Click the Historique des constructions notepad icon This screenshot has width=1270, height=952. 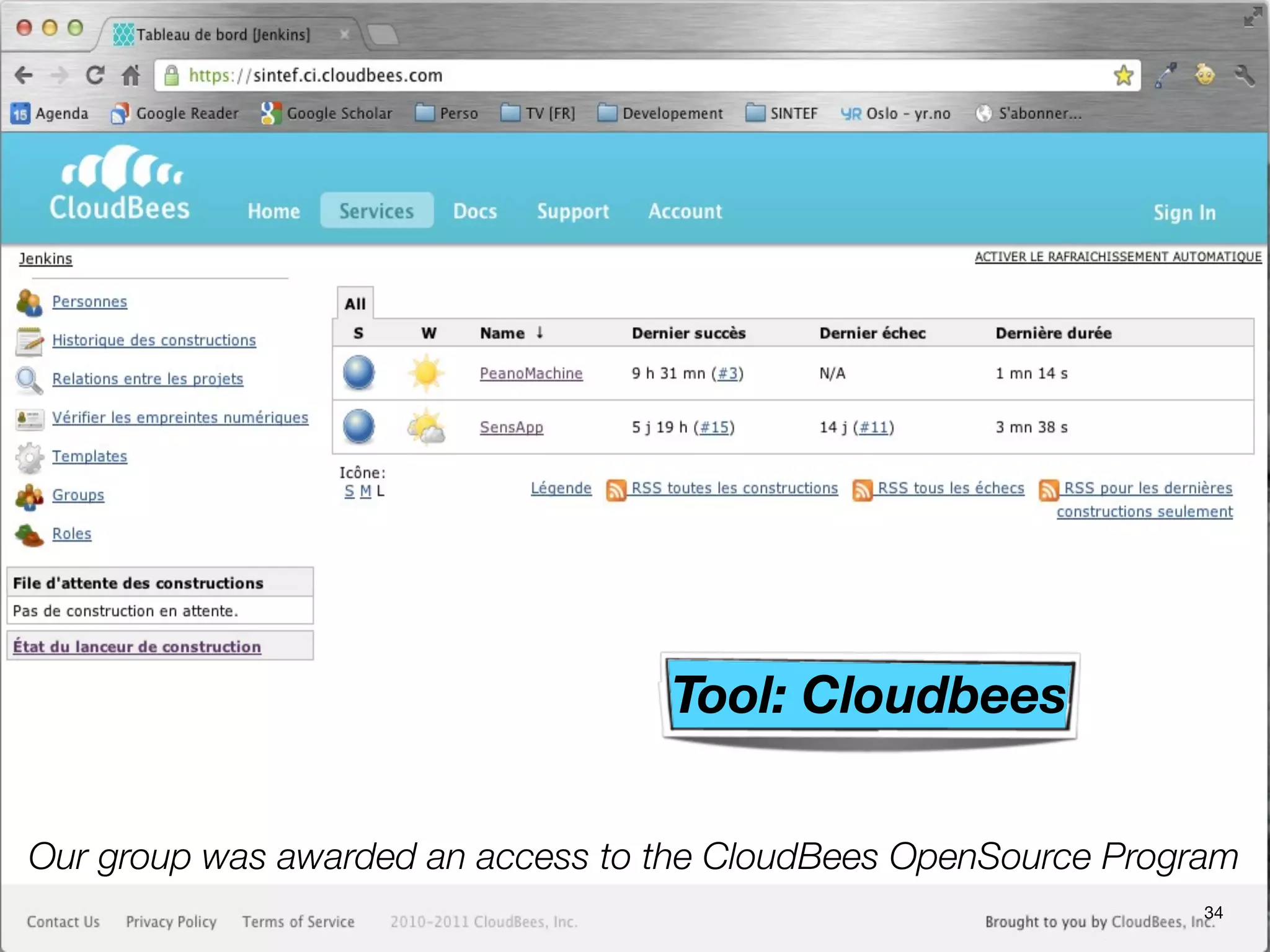(29, 342)
